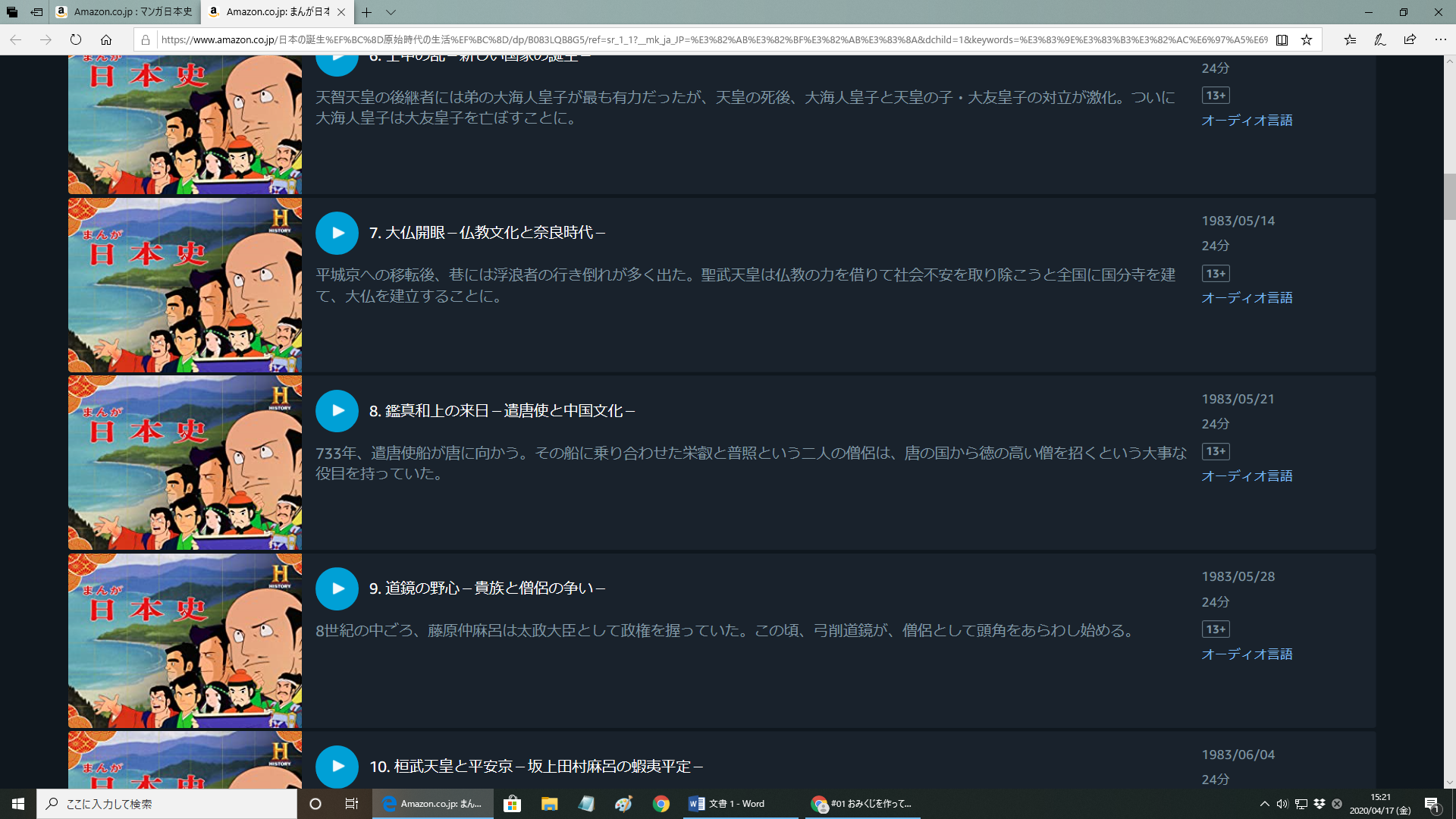Click episode title 7. 大仏開眼－仏教文化と奈良時代－
The height and width of the screenshot is (819, 1456).
pyautogui.click(x=487, y=233)
